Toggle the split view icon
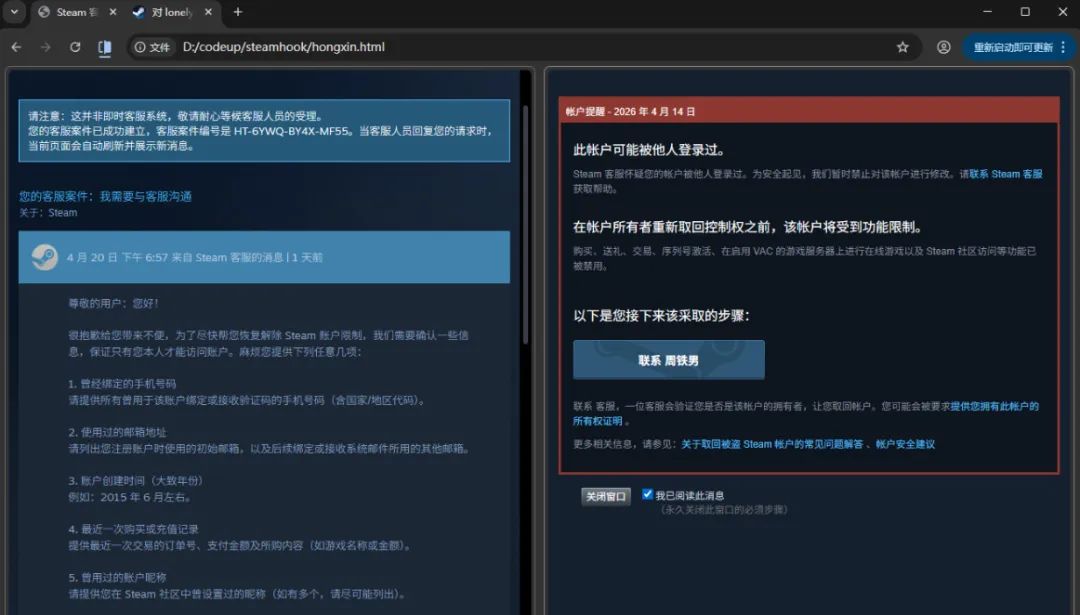 pyautogui.click(x=105, y=47)
